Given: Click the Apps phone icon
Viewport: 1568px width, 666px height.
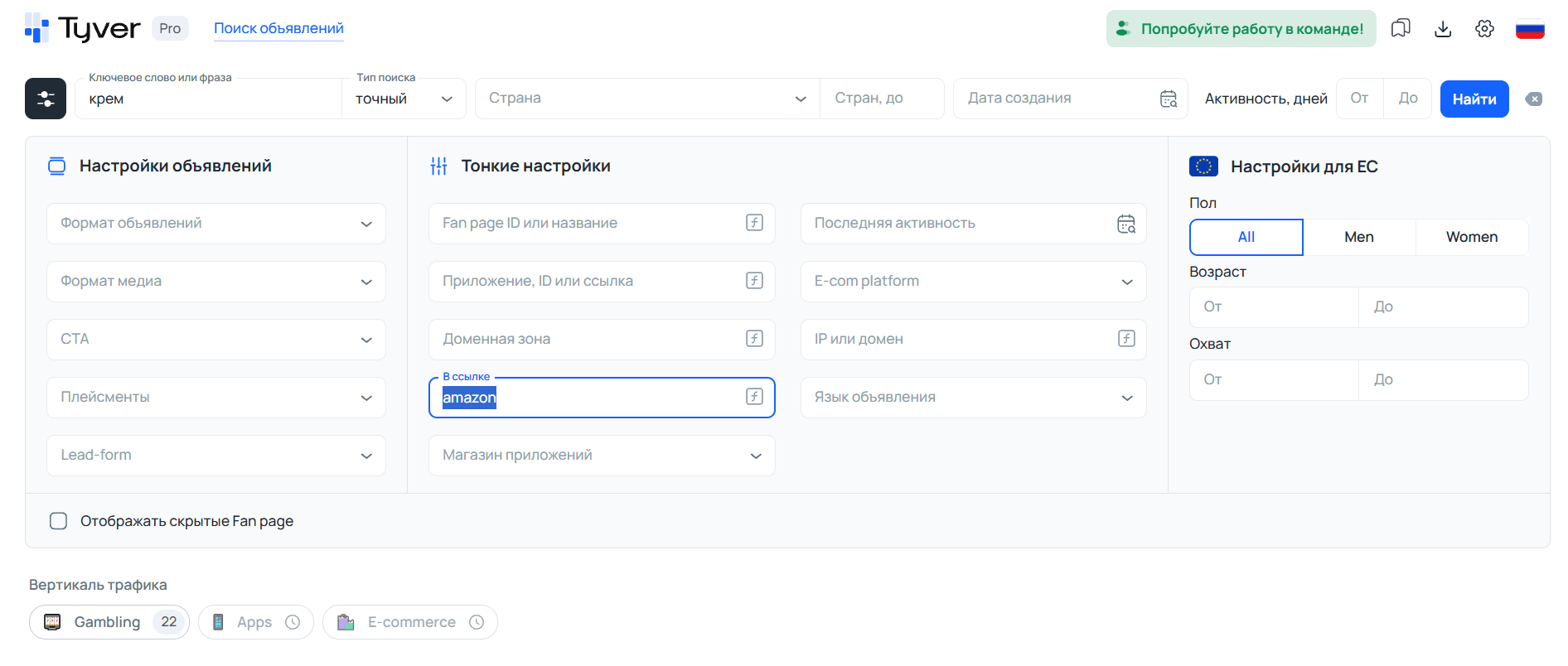Looking at the screenshot, I should click(x=218, y=622).
